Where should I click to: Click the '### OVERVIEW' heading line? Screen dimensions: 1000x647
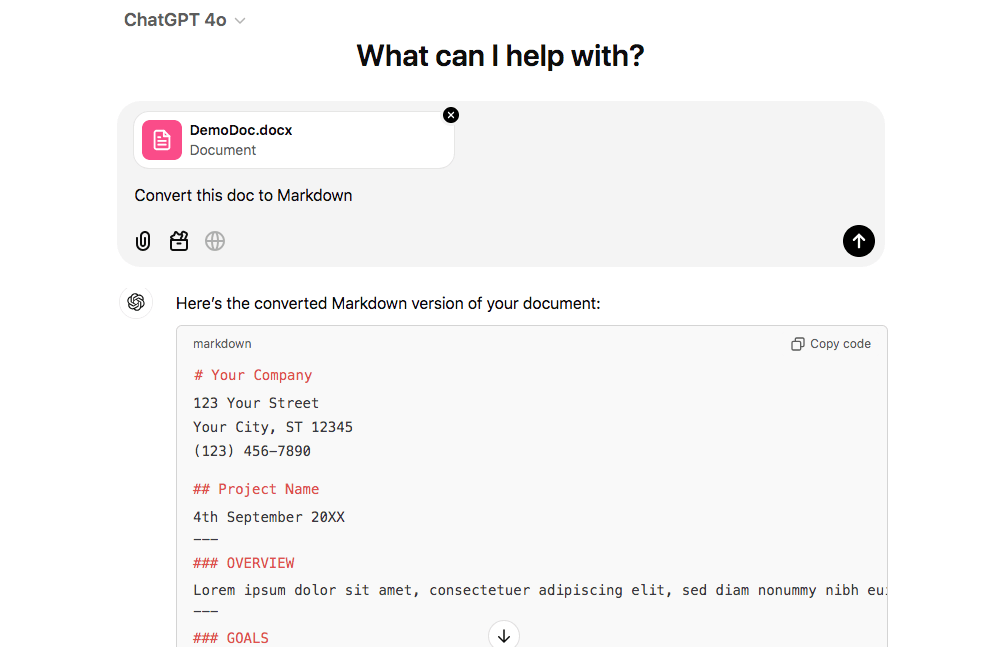coord(244,563)
